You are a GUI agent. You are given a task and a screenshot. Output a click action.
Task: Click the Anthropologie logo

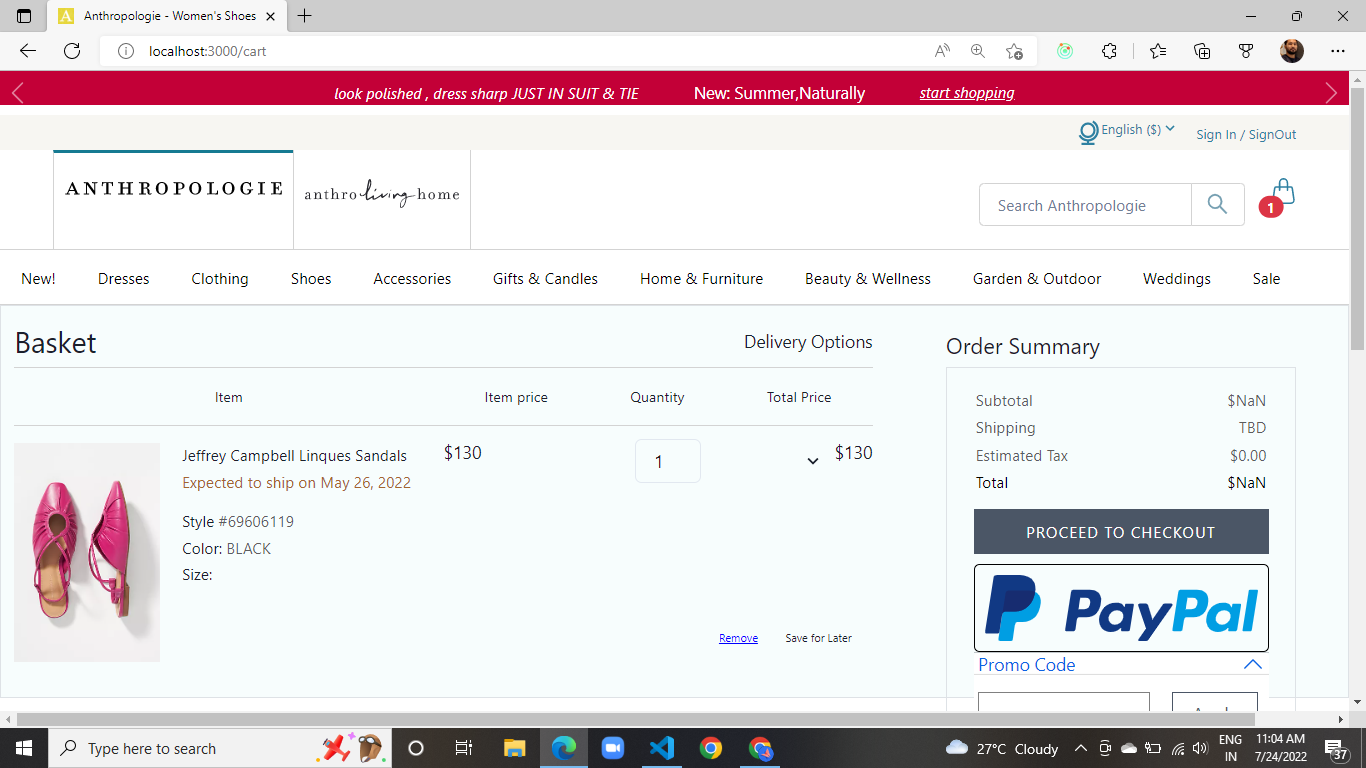[x=173, y=188]
